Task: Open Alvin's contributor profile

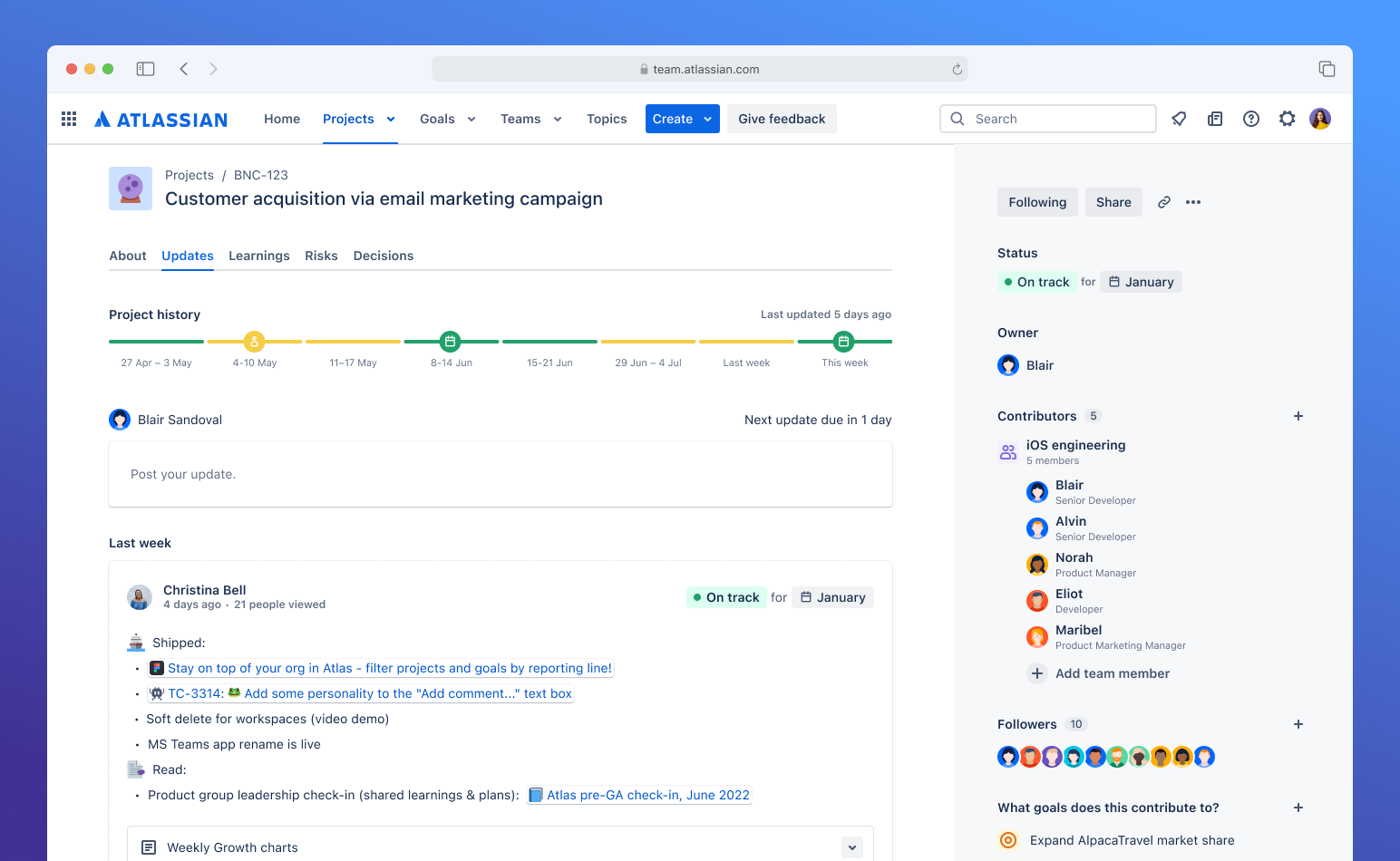Action: point(1081,528)
